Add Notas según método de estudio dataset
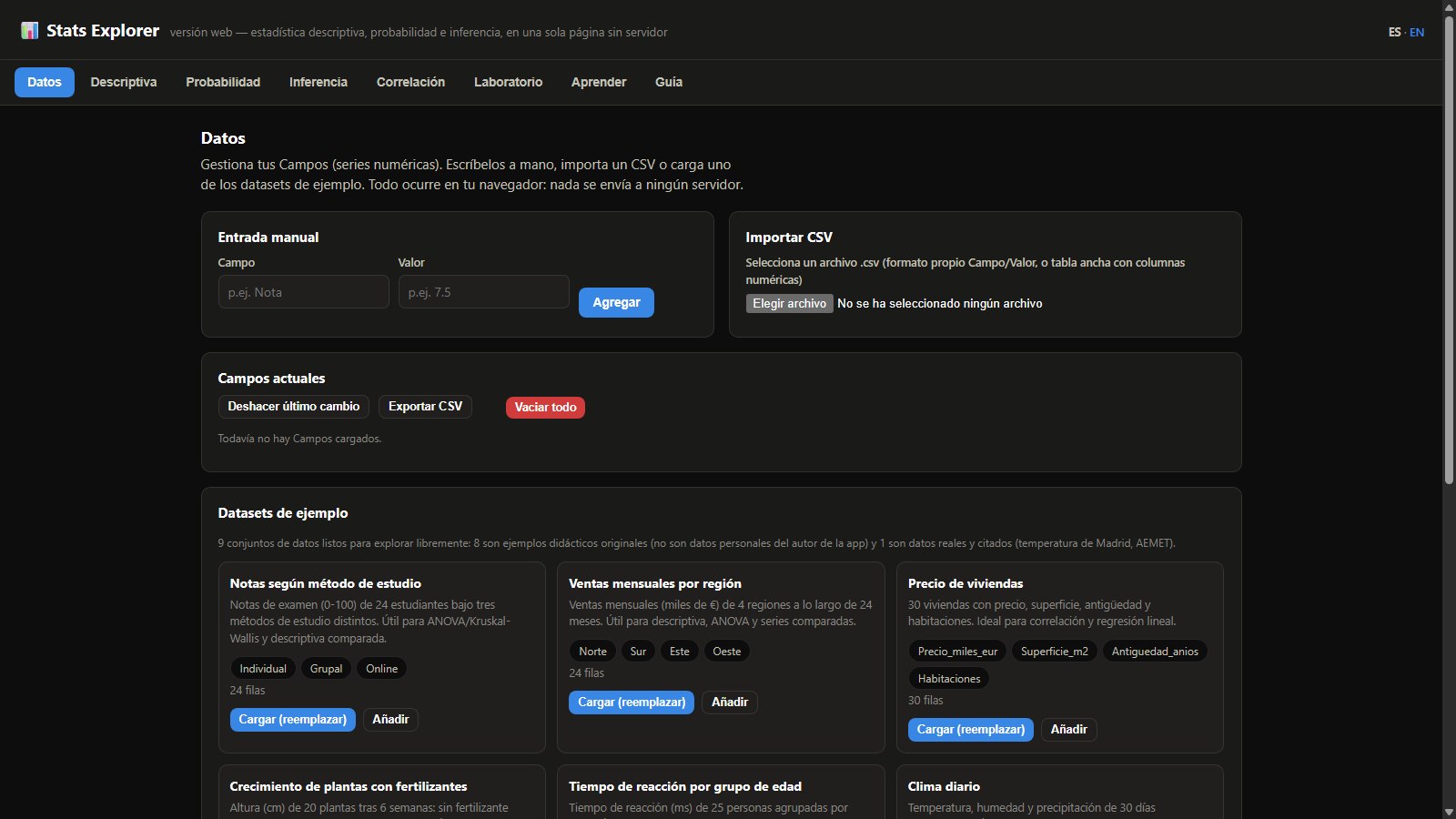 pyautogui.click(x=390, y=720)
